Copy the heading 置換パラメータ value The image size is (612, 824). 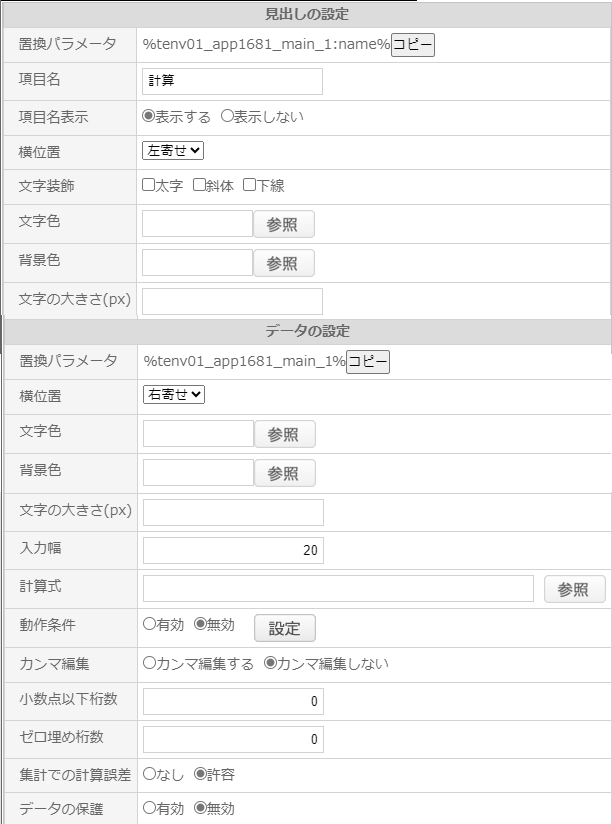click(x=413, y=45)
